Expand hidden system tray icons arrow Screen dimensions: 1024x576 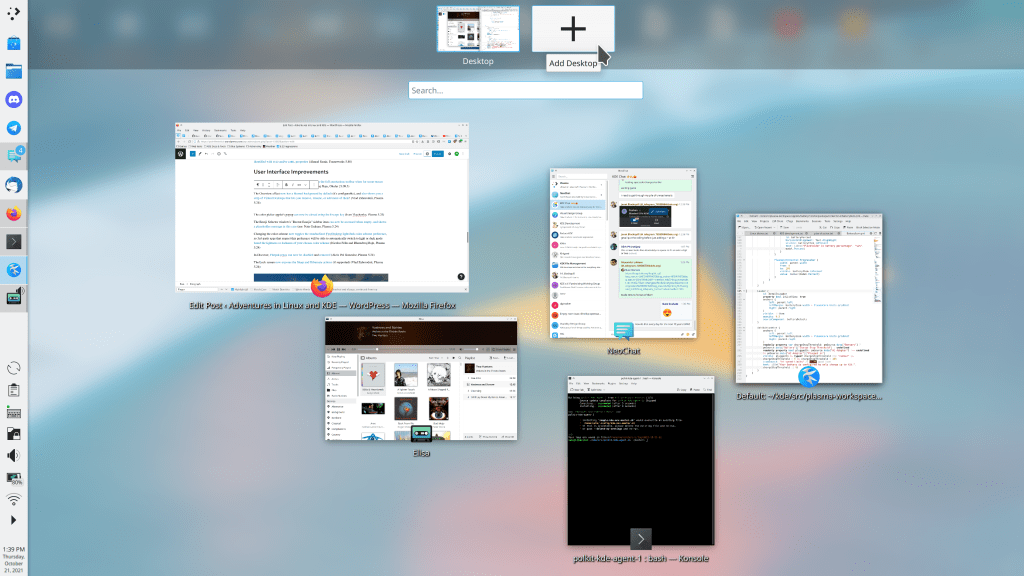[x=14, y=521]
